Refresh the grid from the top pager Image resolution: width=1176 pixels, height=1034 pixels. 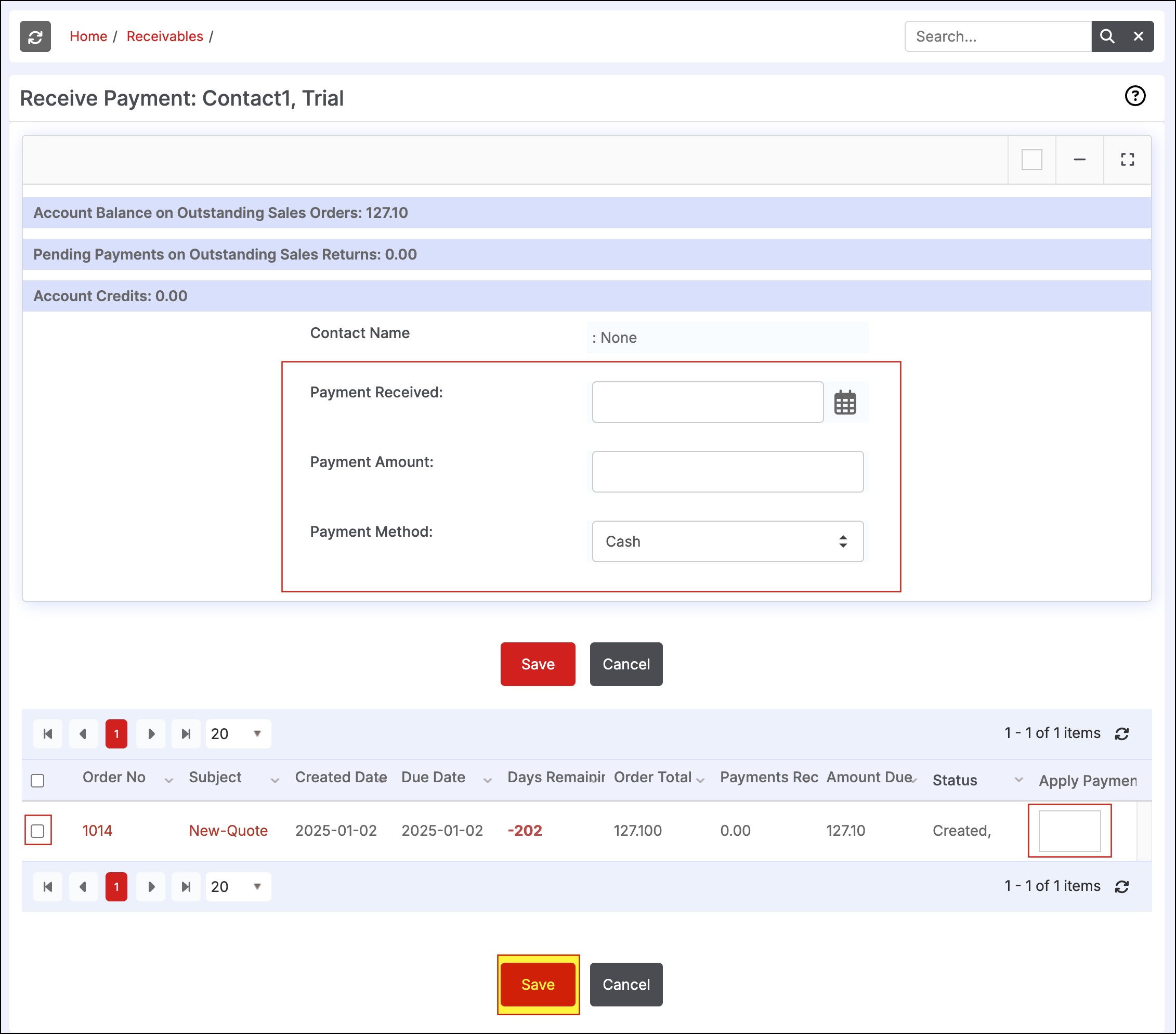click(x=1121, y=733)
